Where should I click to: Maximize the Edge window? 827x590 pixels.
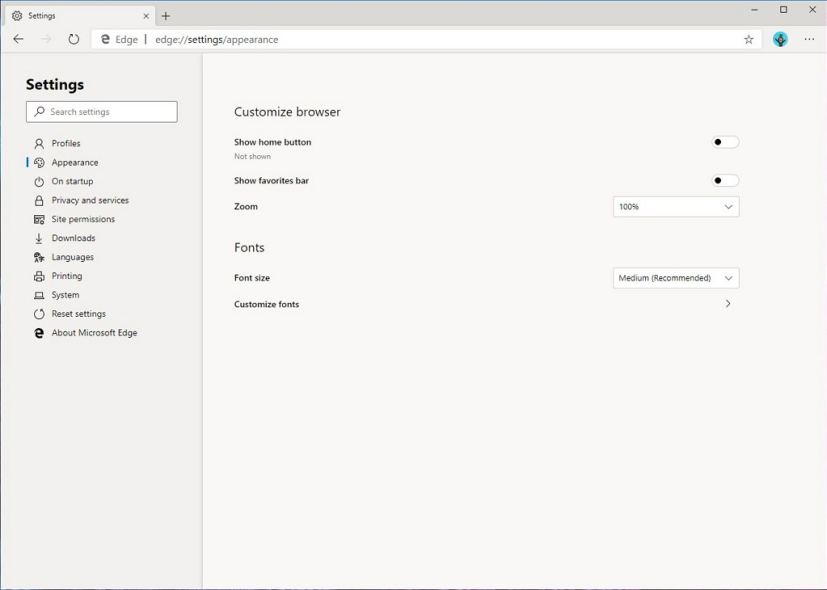pyautogui.click(x=784, y=9)
